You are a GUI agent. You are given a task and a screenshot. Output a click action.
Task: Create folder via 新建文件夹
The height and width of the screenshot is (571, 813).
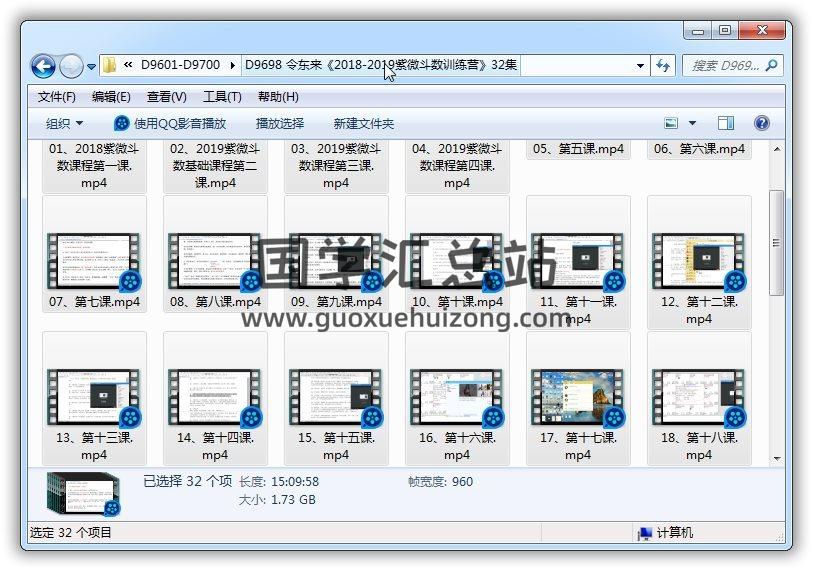[363, 123]
